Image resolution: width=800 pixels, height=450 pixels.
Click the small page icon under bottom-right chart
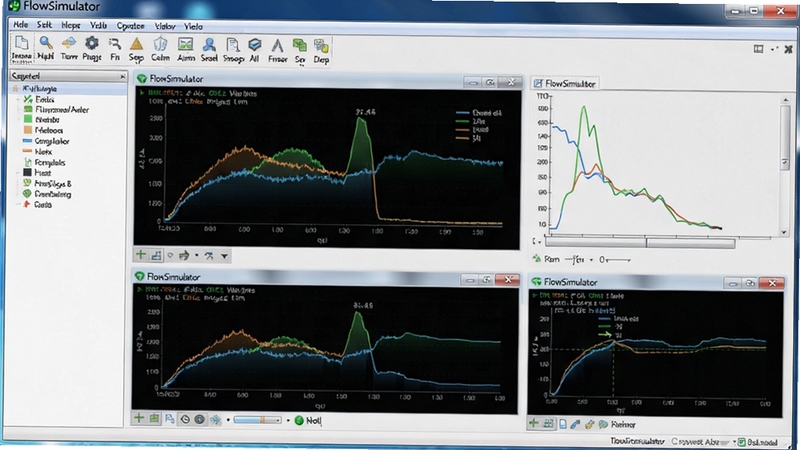pyautogui.click(x=562, y=424)
